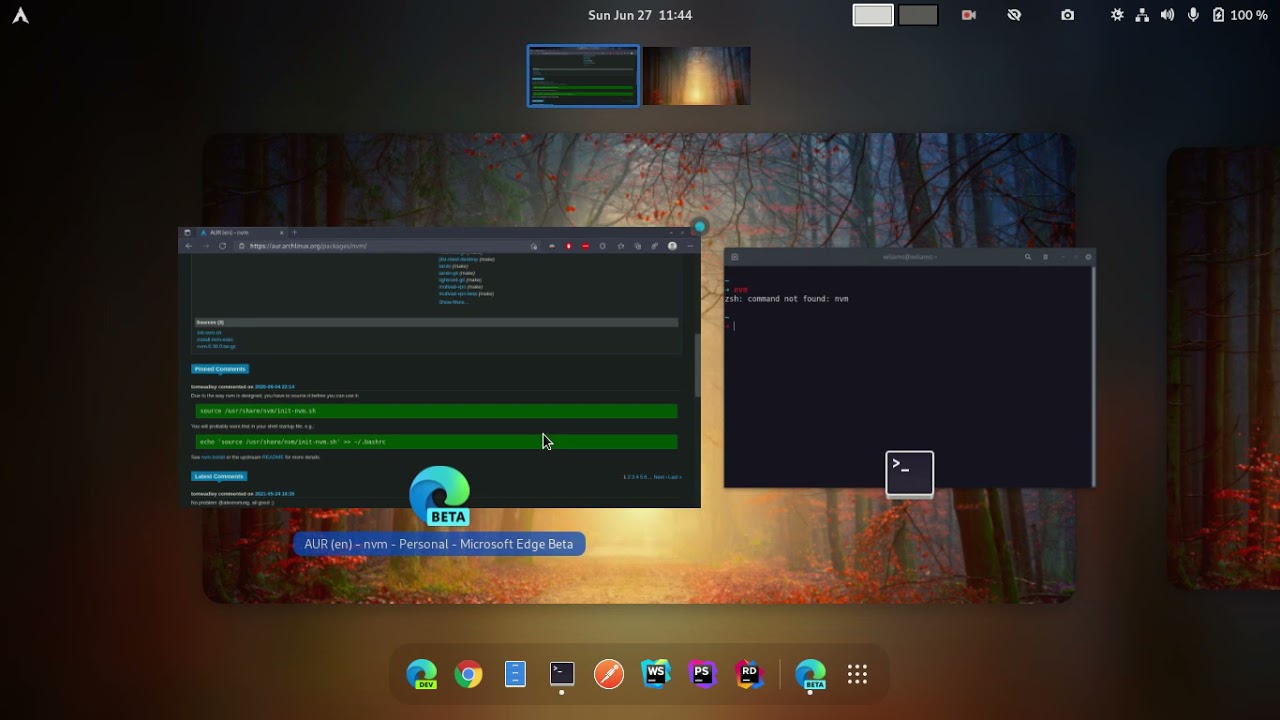Launch Postman from the dock
This screenshot has width=1280, height=720.
tap(609, 675)
